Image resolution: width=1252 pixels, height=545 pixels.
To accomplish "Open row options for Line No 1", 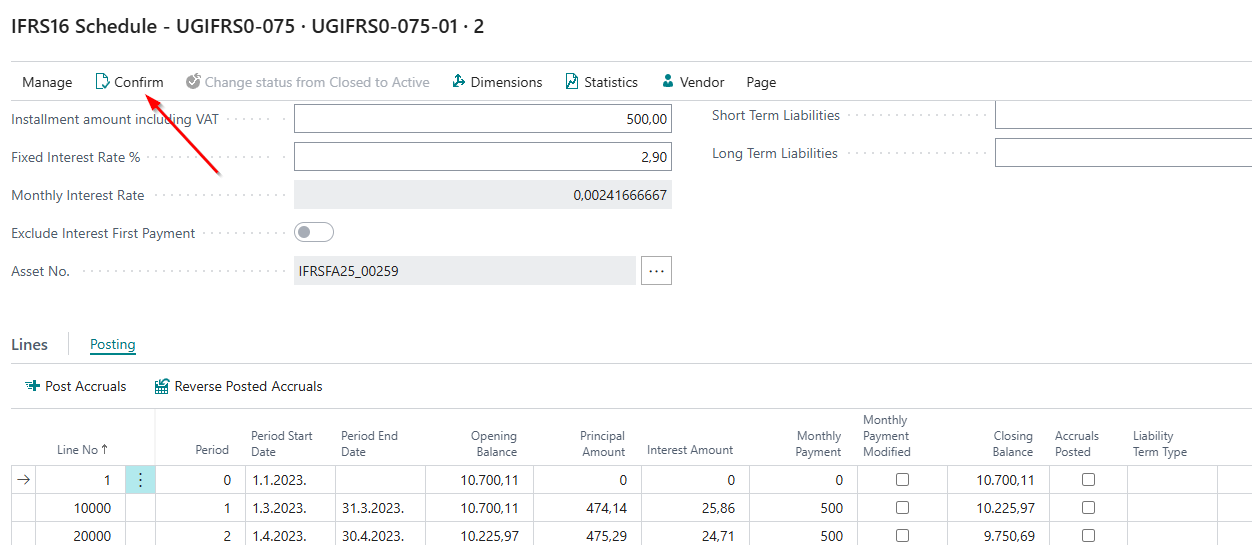I will point(140,480).
